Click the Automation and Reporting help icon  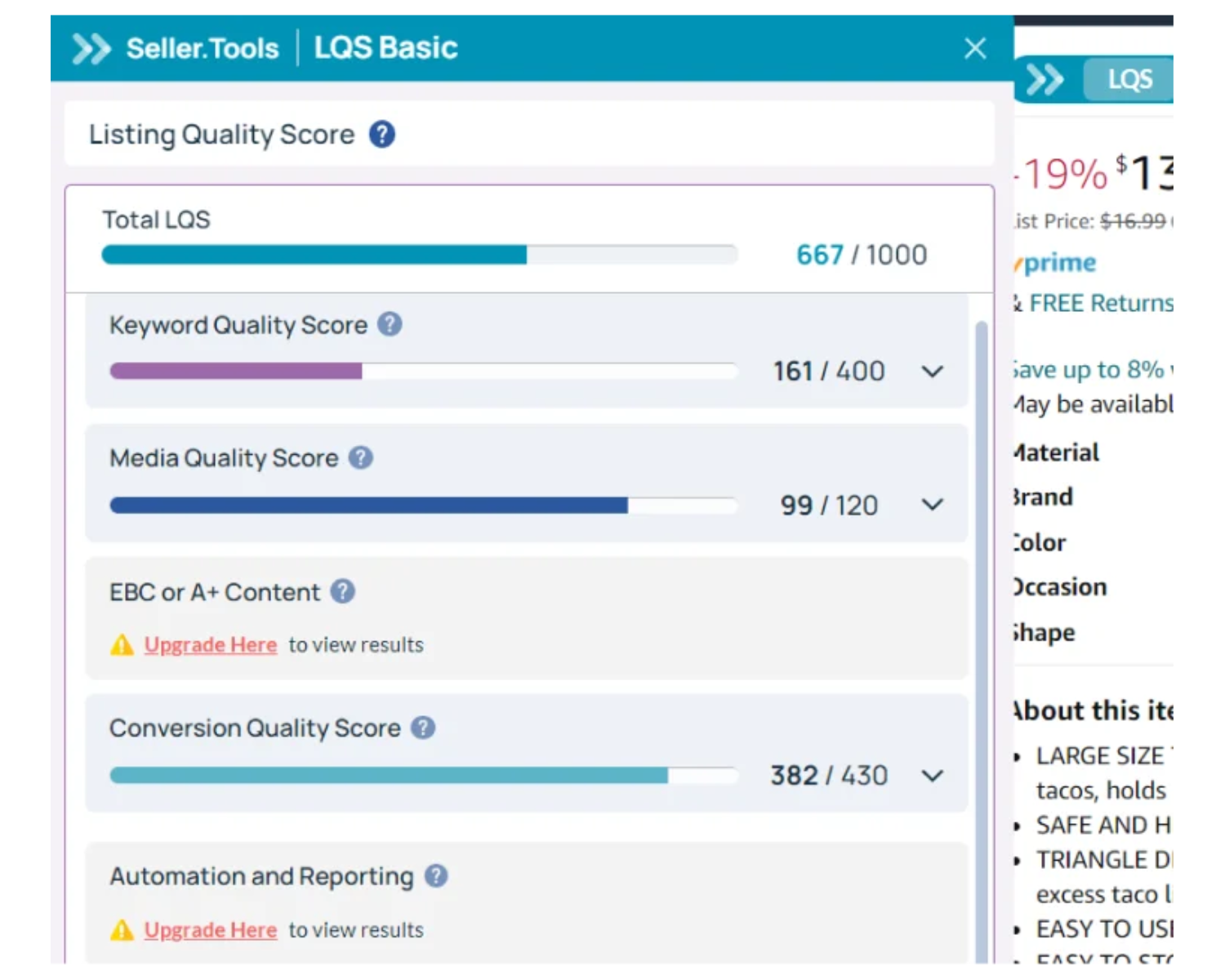pyautogui.click(x=437, y=875)
